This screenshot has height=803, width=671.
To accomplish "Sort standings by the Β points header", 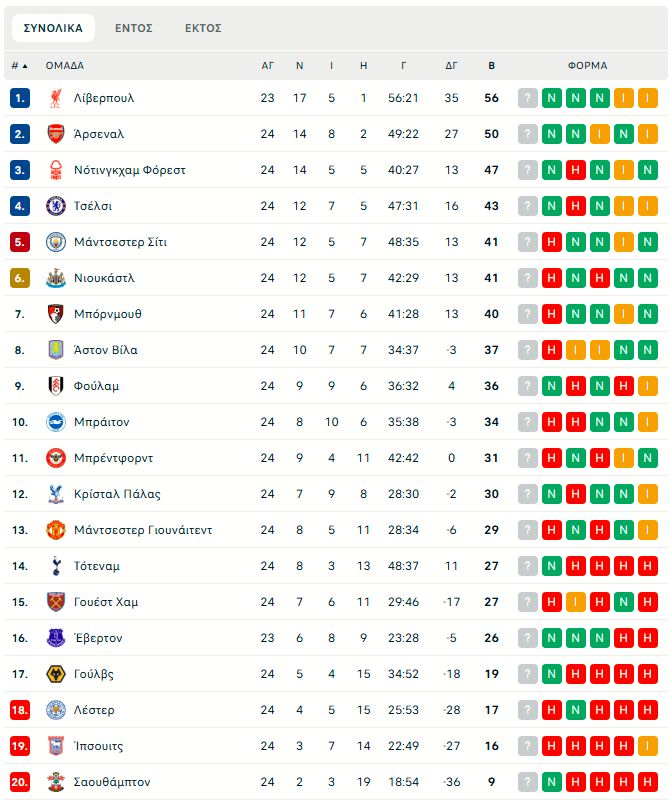I will 491,66.
